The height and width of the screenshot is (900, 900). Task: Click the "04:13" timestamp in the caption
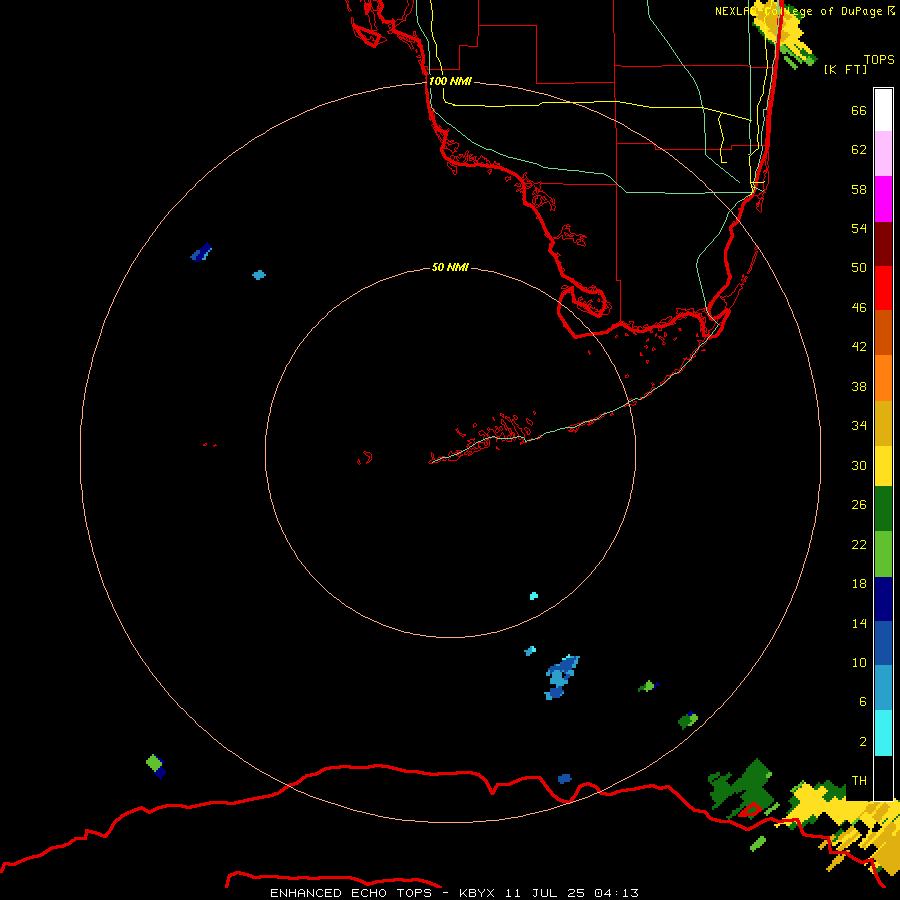(616, 893)
